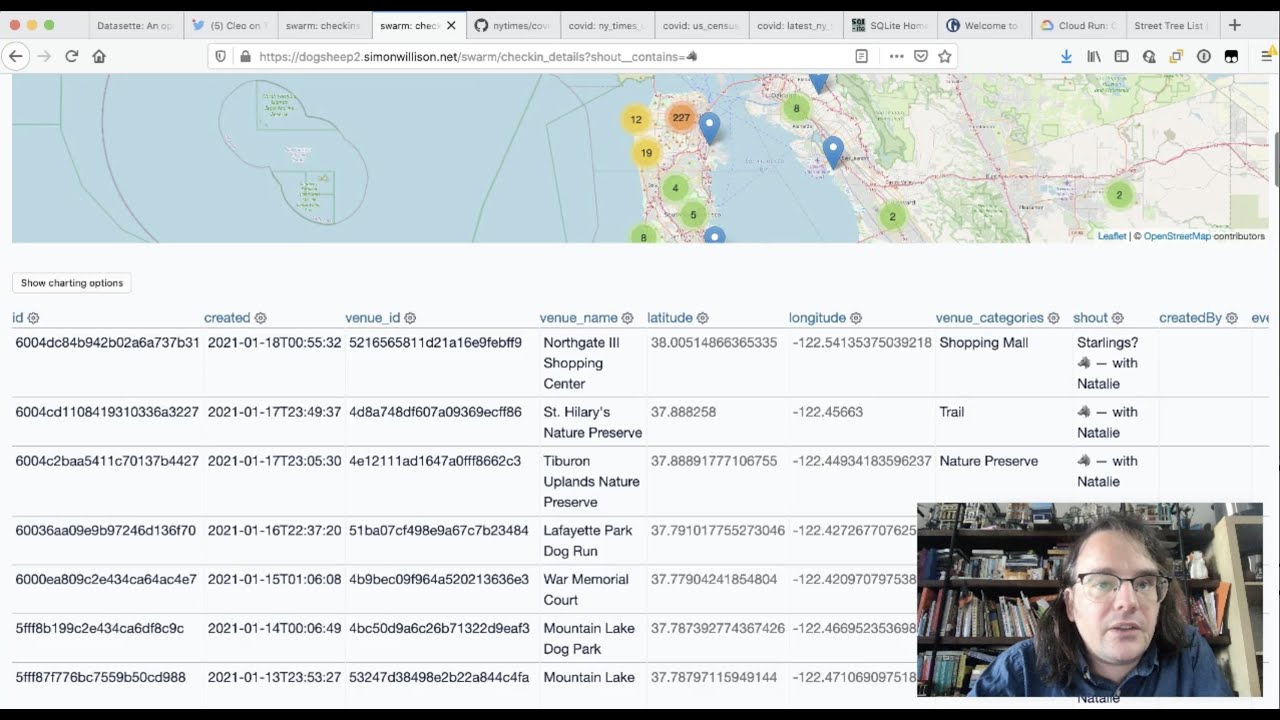Open OpenStreetMap attribution link
1280x720 pixels.
1177,236
